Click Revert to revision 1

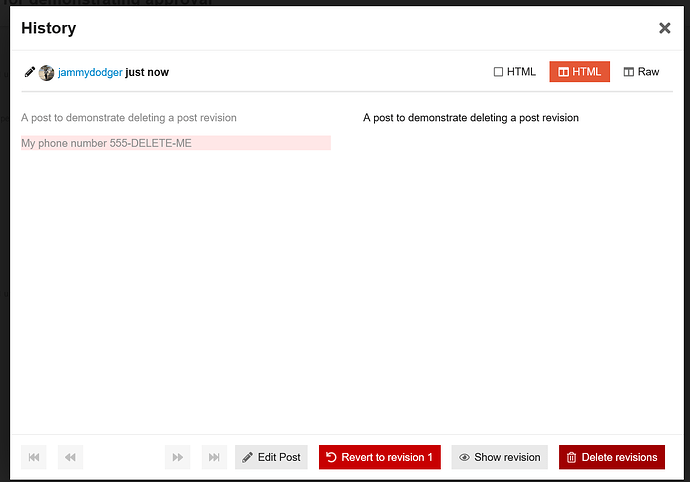(380, 457)
